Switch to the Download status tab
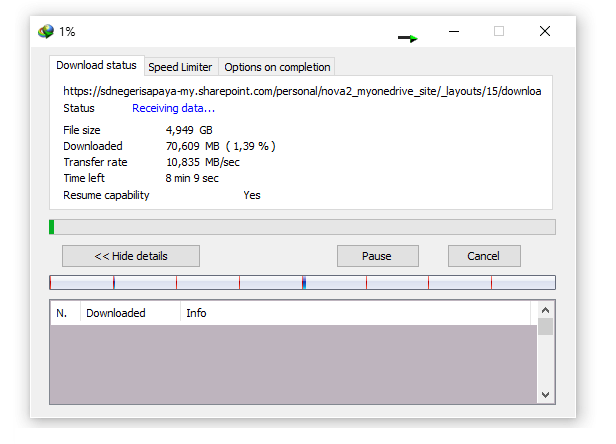Image resolution: width=616 pixels, height=444 pixels. (x=96, y=65)
